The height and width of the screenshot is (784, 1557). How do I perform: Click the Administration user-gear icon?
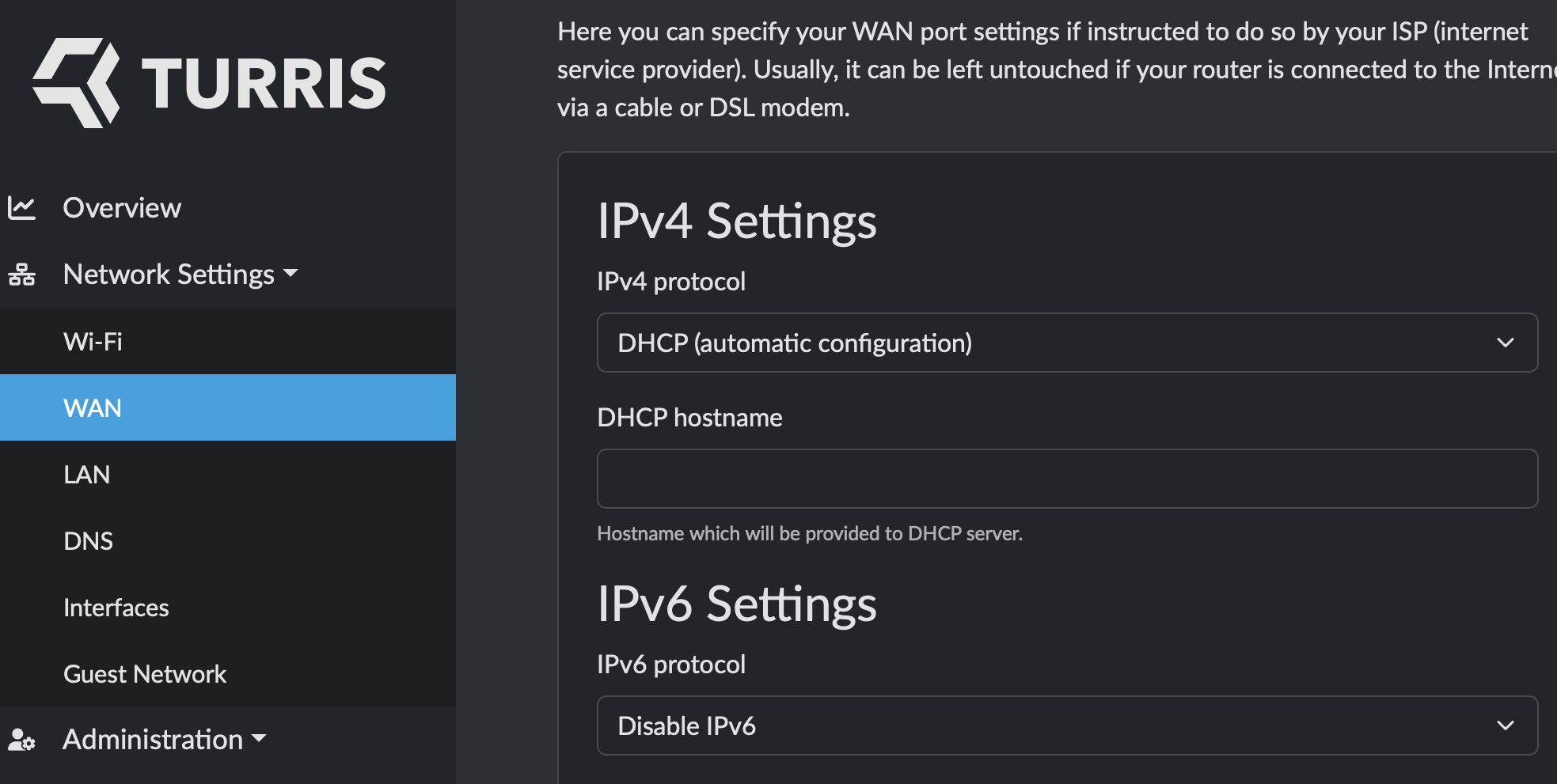(x=21, y=740)
